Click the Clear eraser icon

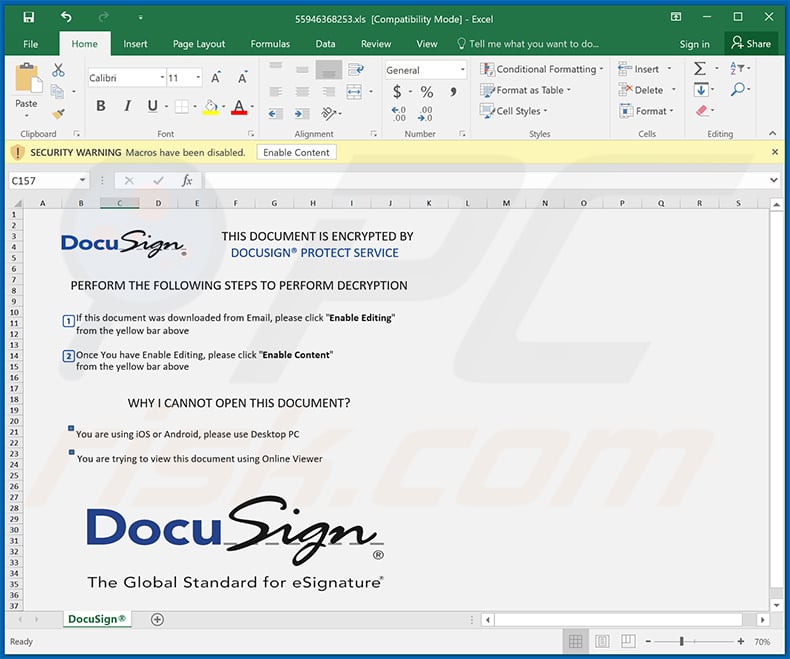click(x=702, y=111)
